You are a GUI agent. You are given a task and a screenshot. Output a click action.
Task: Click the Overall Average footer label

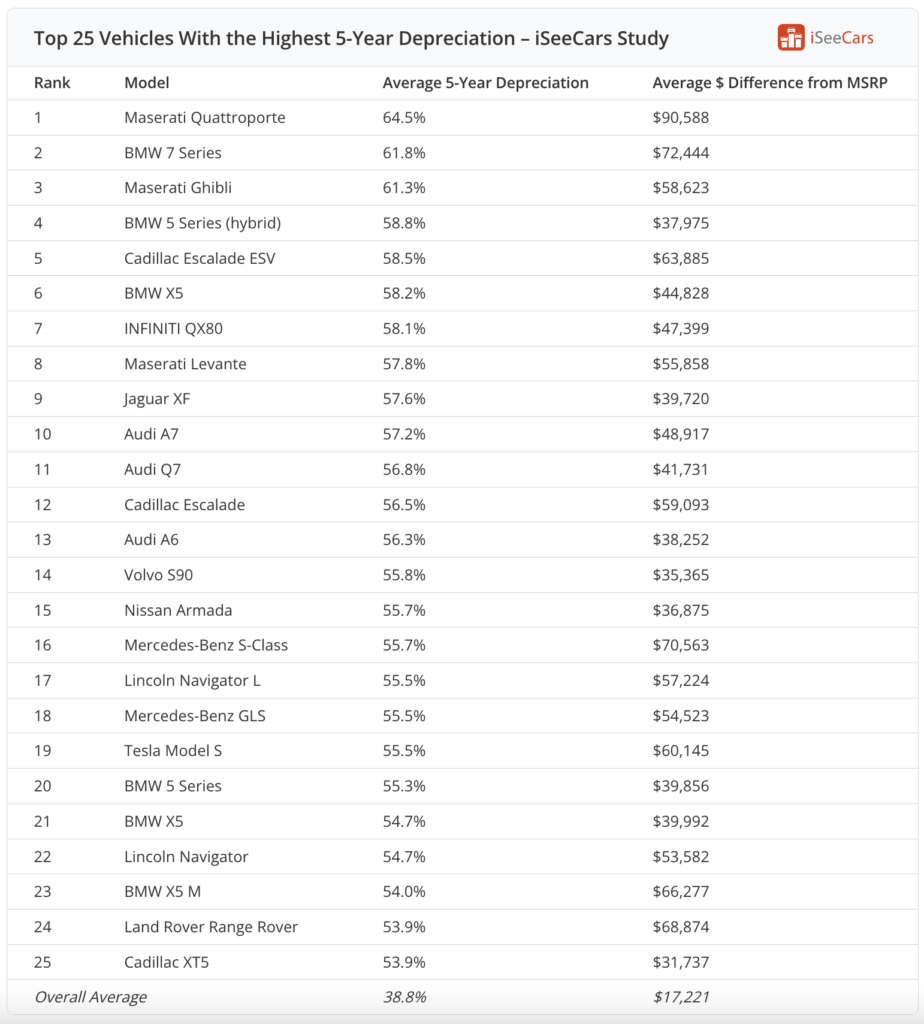click(x=90, y=997)
